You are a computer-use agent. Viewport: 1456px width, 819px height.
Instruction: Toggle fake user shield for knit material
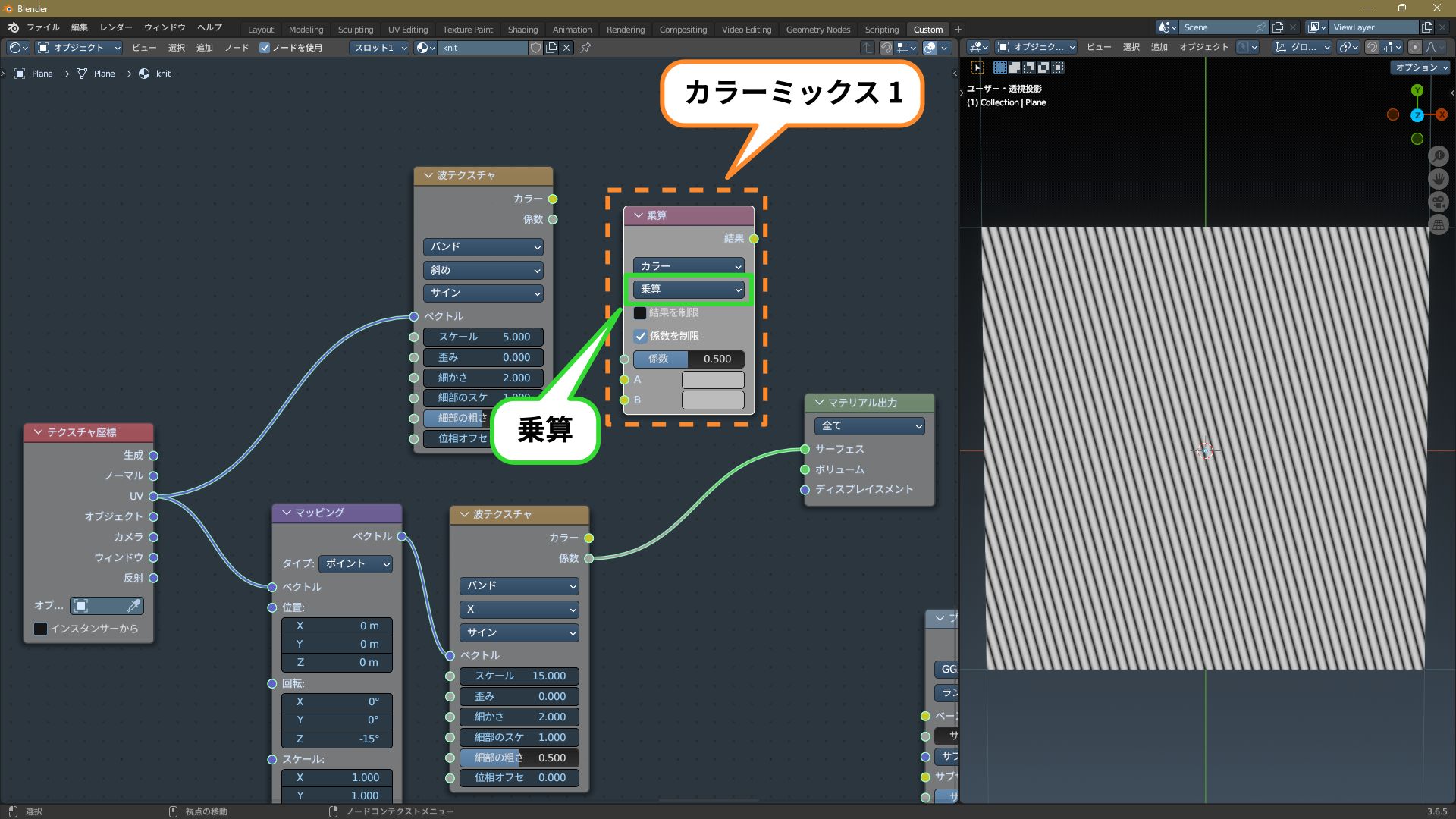(535, 48)
